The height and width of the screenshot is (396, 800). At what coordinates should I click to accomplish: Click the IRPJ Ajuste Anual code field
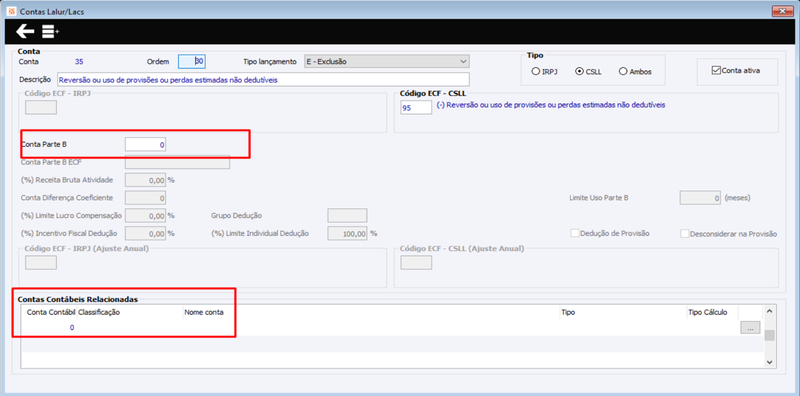(x=41, y=262)
